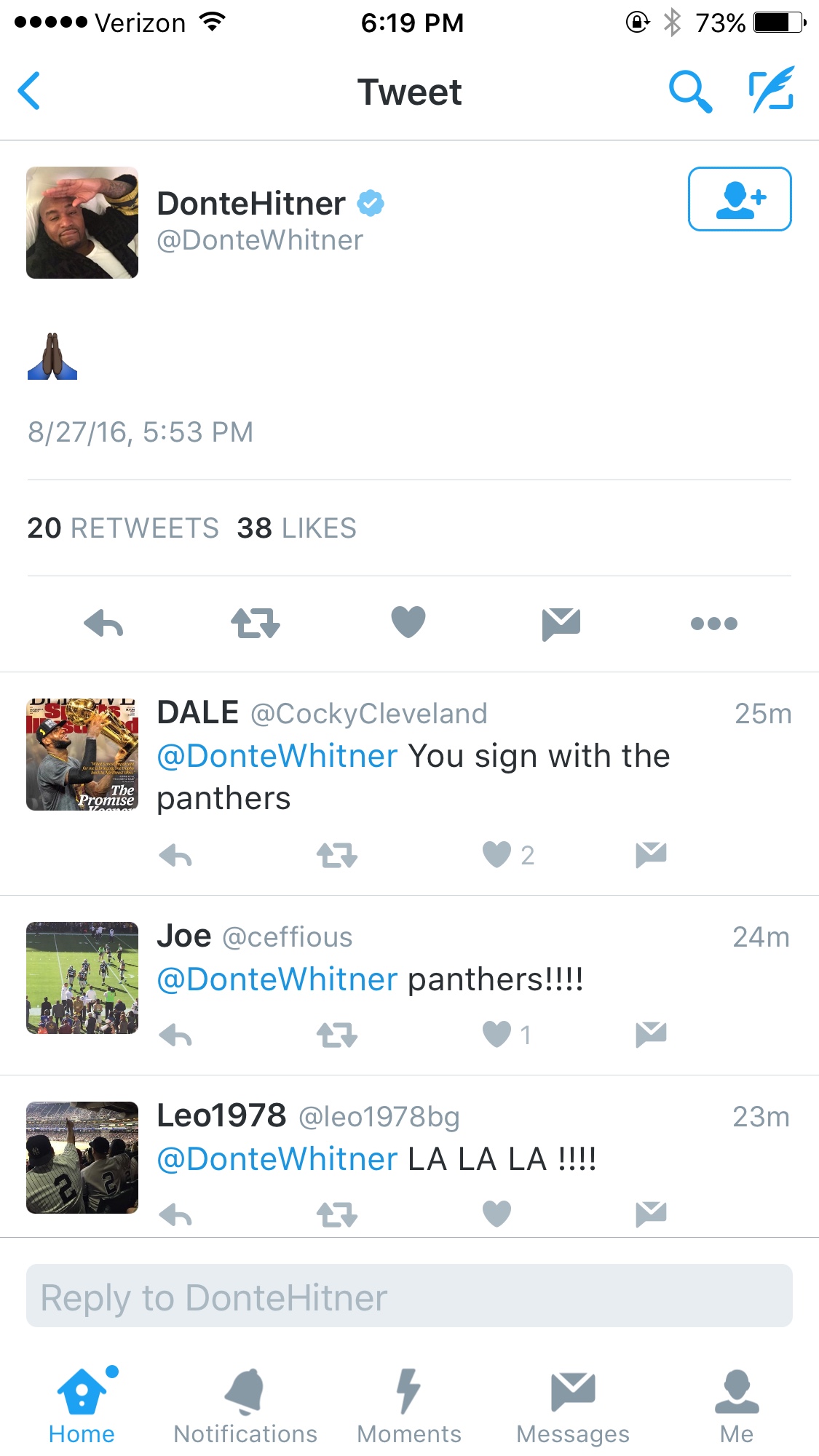This screenshot has height=1456, width=819.
Task: Reply to the main DonteHitner tweet
Action: pos(103,624)
